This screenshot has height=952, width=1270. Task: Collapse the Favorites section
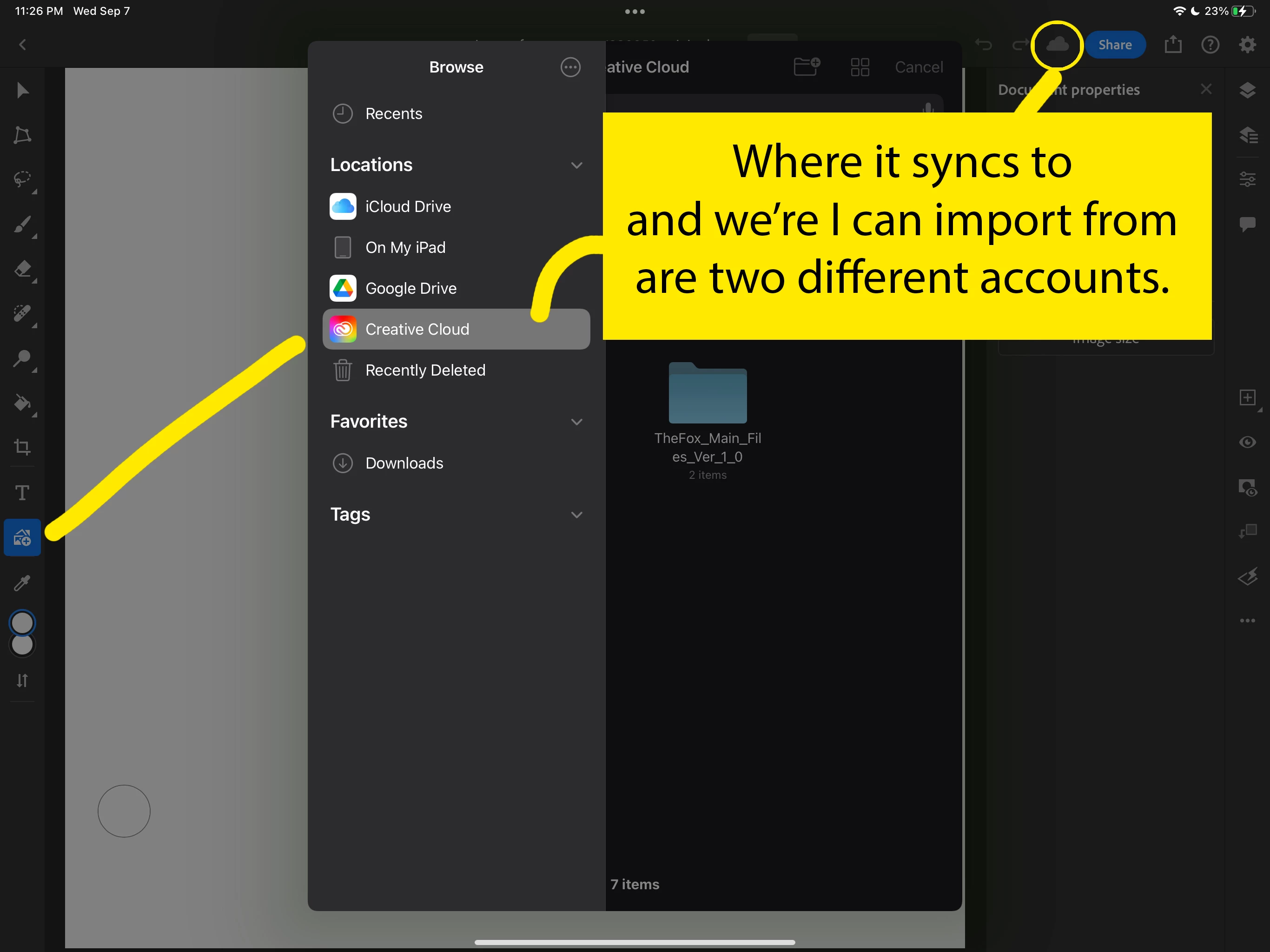pos(576,422)
